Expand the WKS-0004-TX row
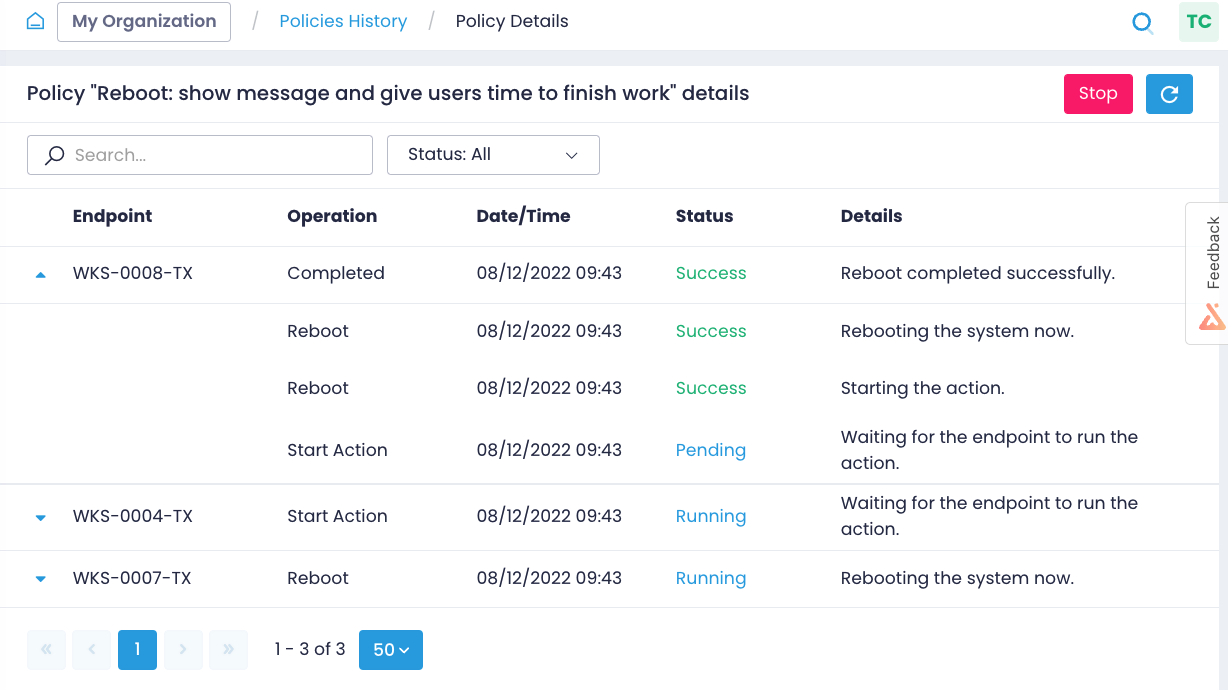The height and width of the screenshot is (690, 1228). [x=41, y=517]
